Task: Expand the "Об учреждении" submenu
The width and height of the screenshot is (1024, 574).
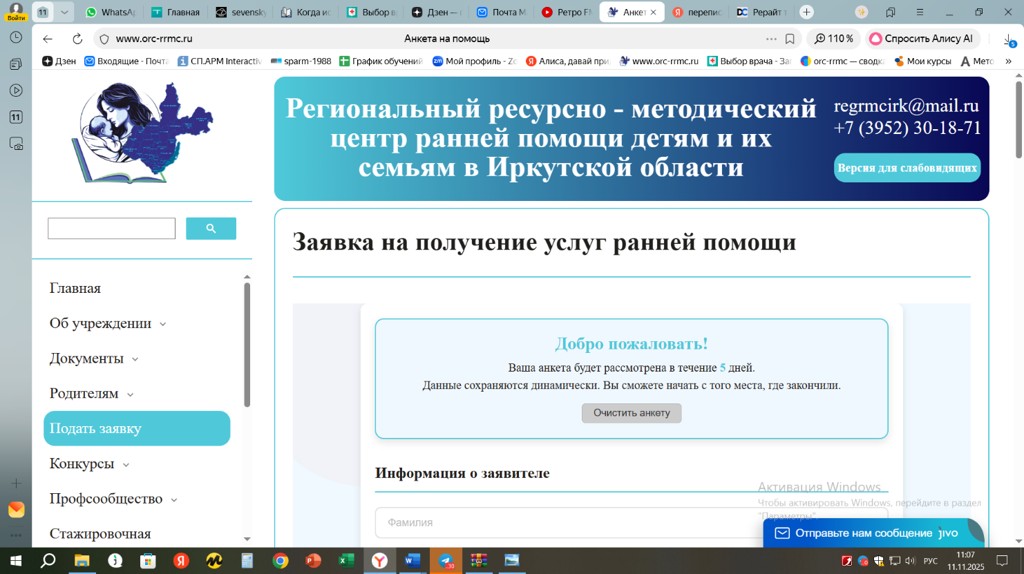Action: pyautogui.click(x=163, y=324)
